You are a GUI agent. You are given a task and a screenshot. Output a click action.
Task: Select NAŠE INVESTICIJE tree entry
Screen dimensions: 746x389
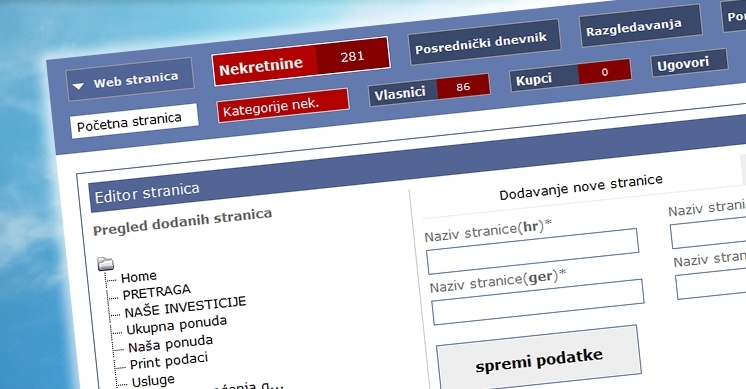(185, 306)
